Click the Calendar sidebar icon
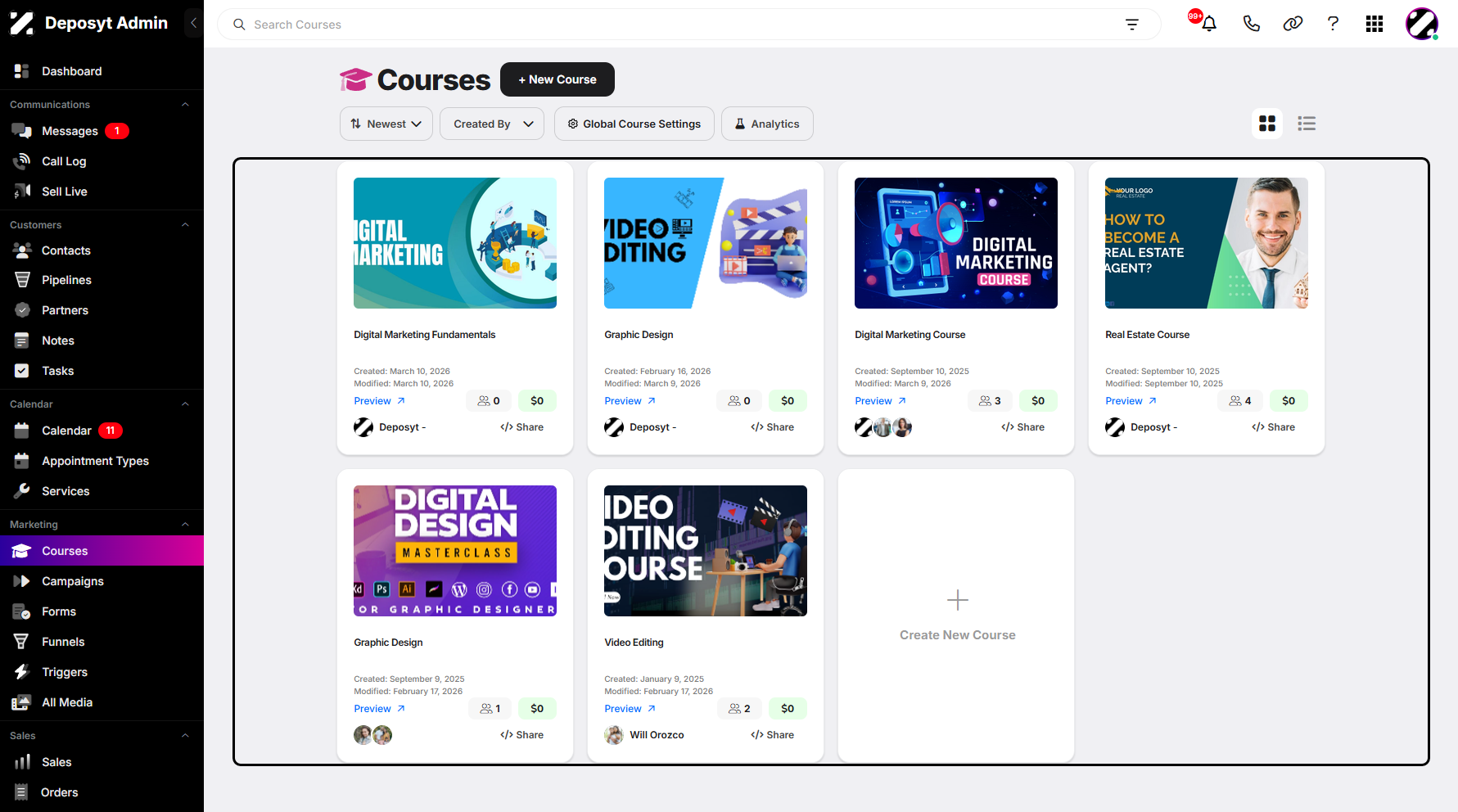The height and width of the screenshot is (812, 1458). tap(22, 431)
